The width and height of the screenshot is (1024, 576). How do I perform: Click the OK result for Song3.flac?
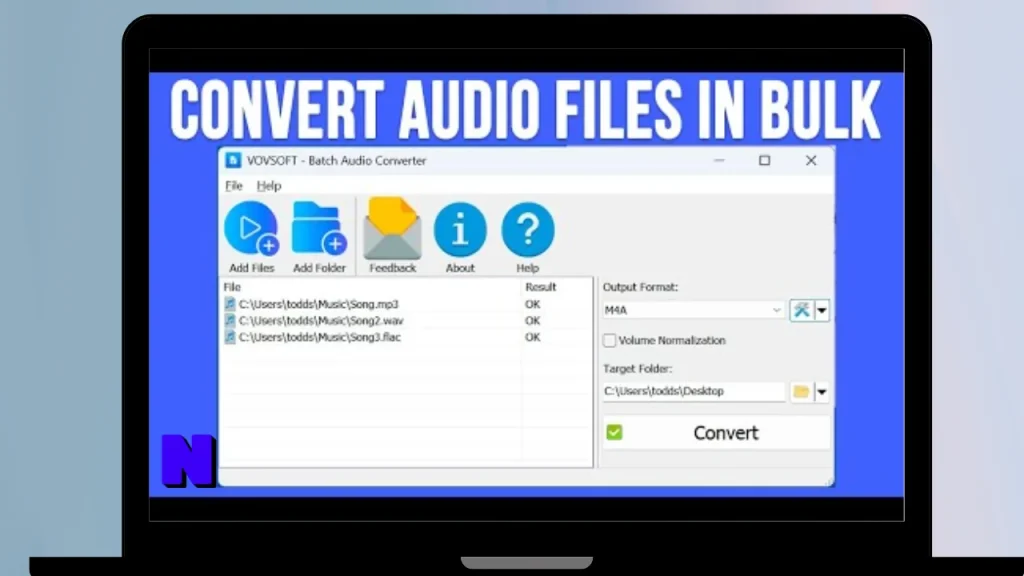pos(532,337)
